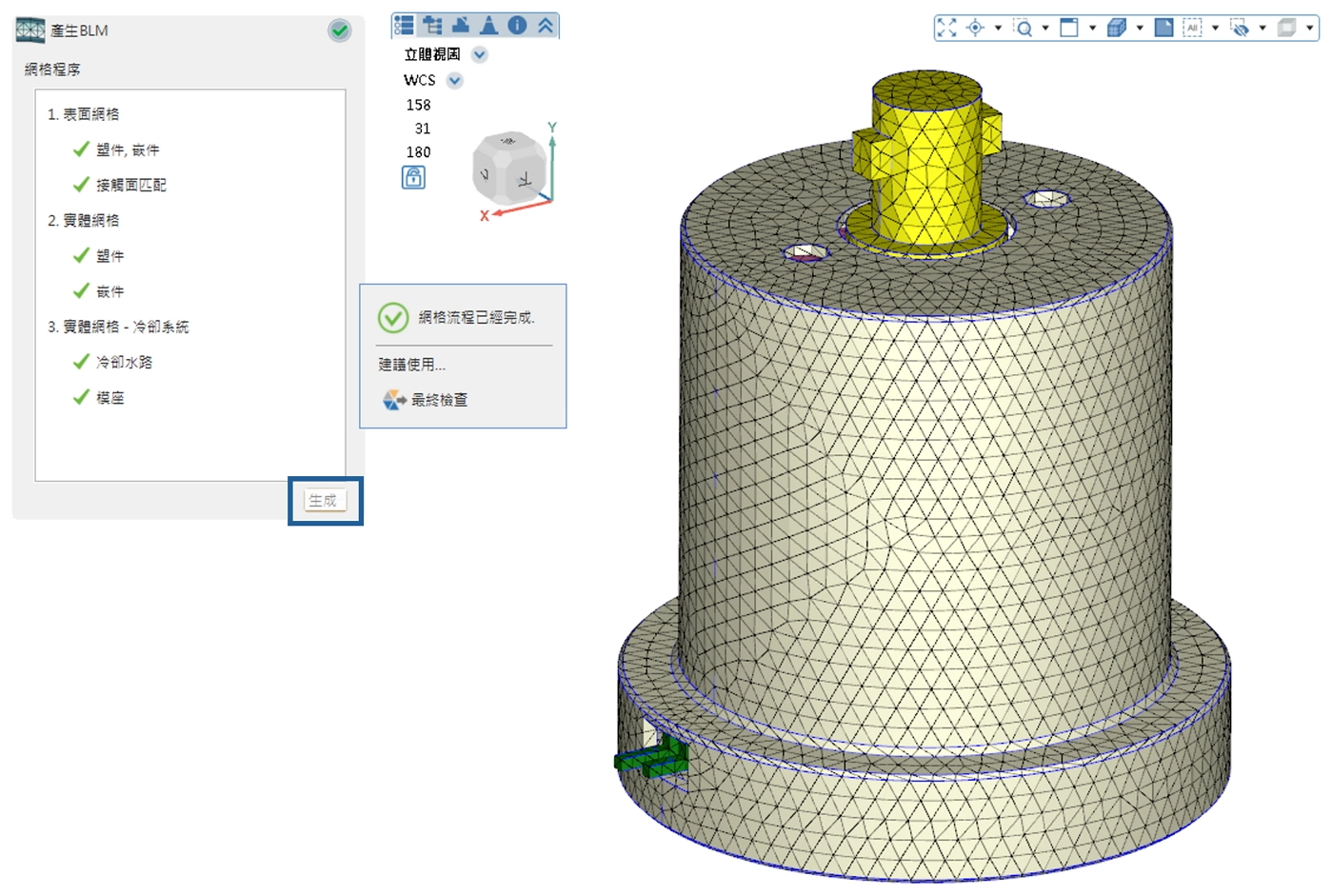Open the blue info circle icon

pos(517,26)
